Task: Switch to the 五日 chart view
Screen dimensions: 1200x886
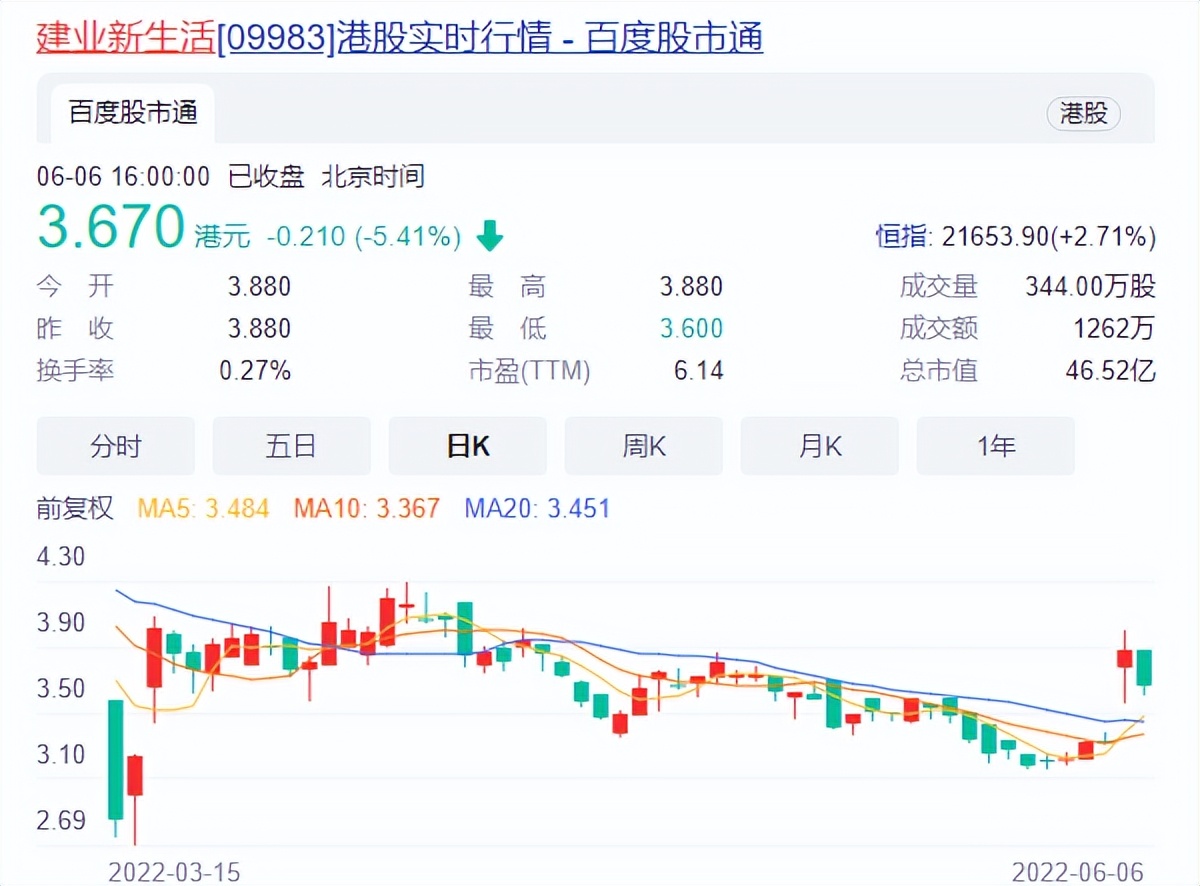Action: click(x=291, y=446)
